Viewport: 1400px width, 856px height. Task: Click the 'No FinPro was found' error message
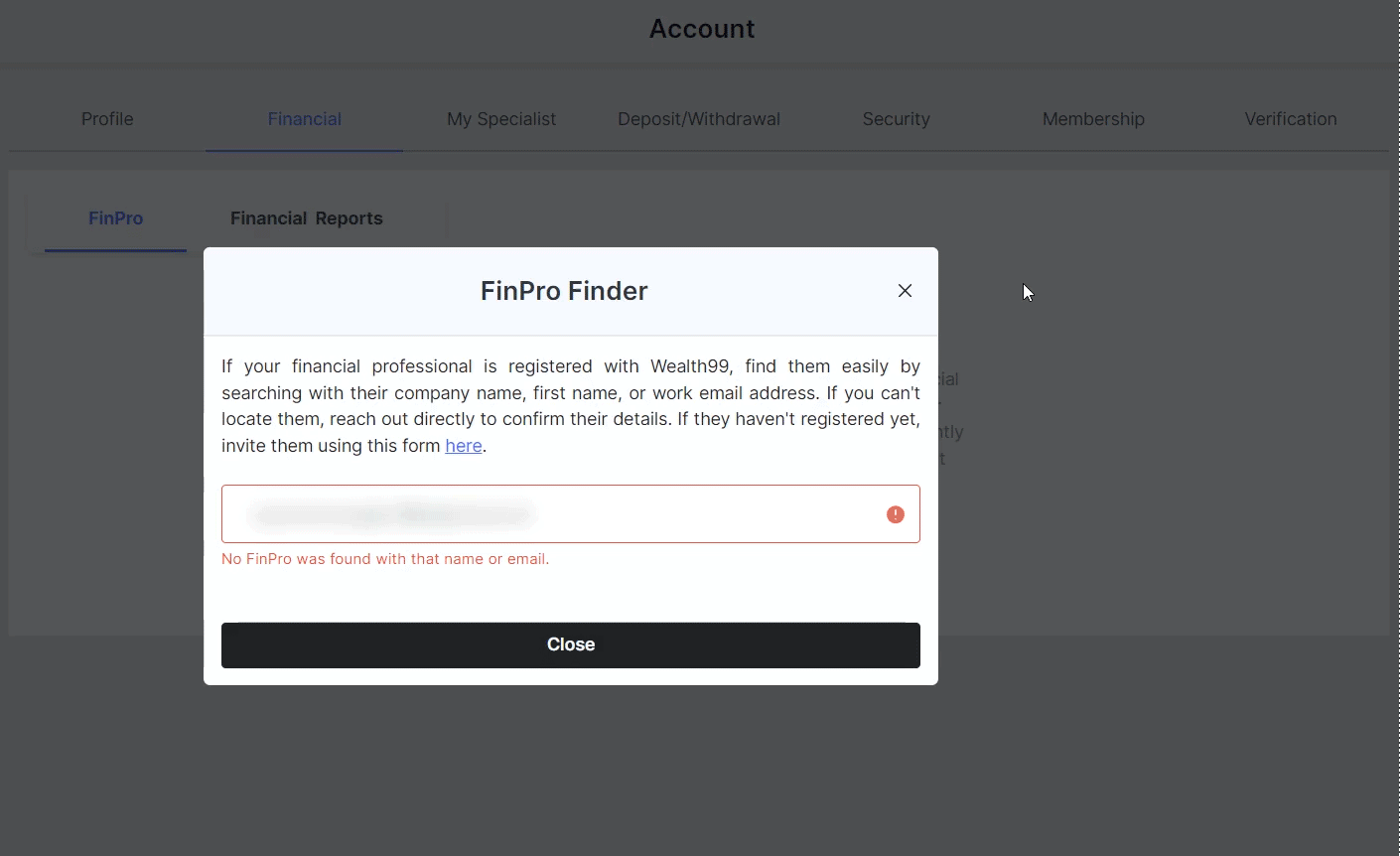point(385,559)
